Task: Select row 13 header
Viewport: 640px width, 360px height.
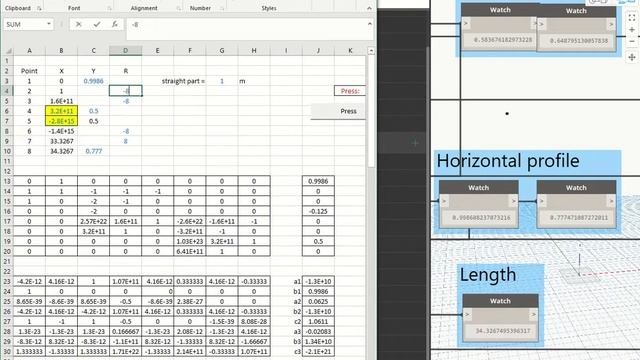Action: [7, 181]
